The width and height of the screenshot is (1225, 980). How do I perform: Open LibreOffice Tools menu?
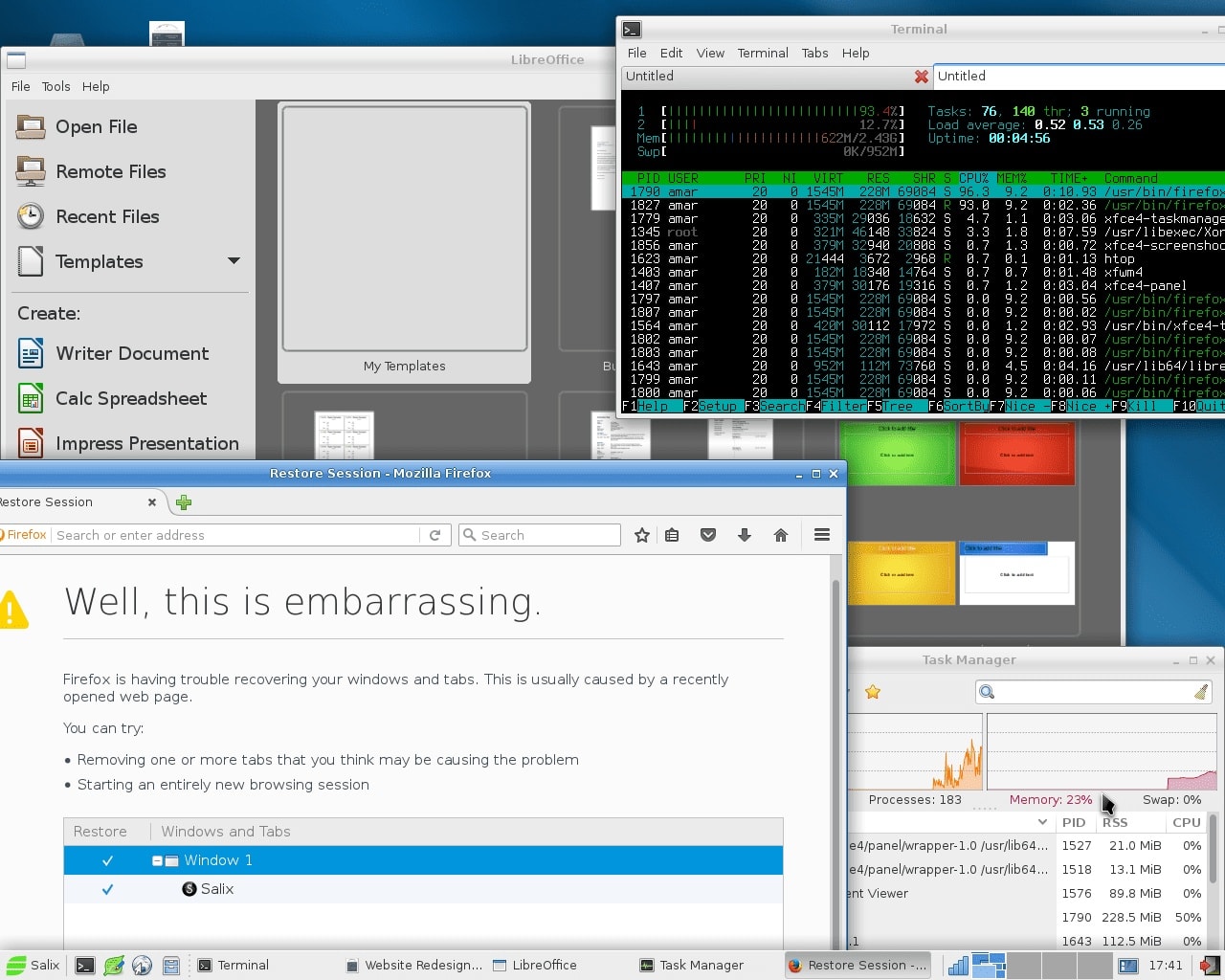56,86
